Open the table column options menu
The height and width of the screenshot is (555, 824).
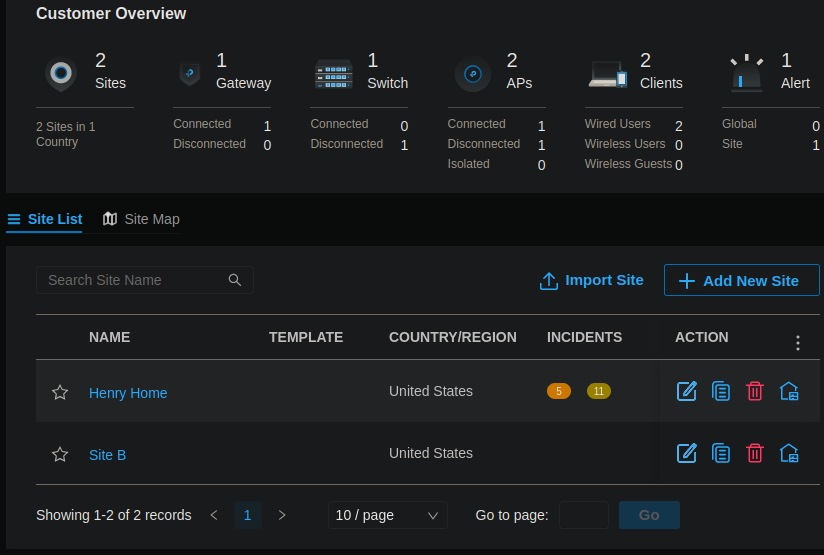[797, 343]
